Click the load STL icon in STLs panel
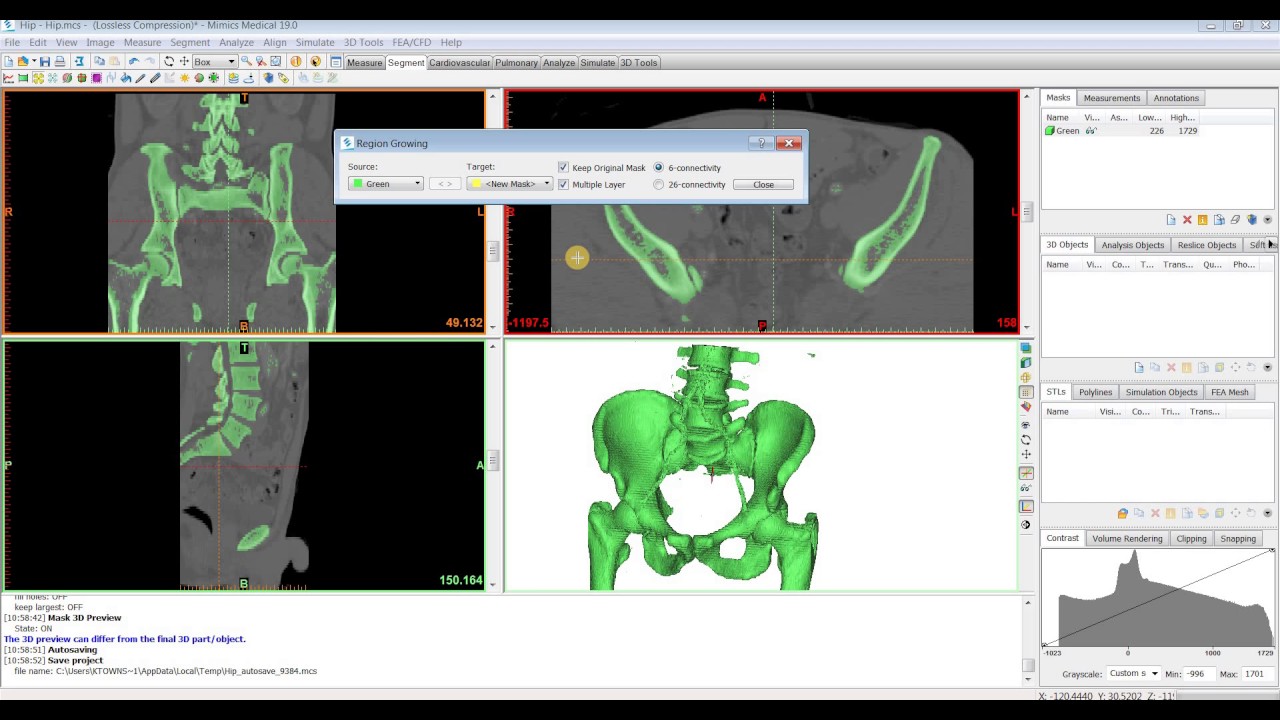Viewport: 1280px width, 720px height. (1123, 513)
